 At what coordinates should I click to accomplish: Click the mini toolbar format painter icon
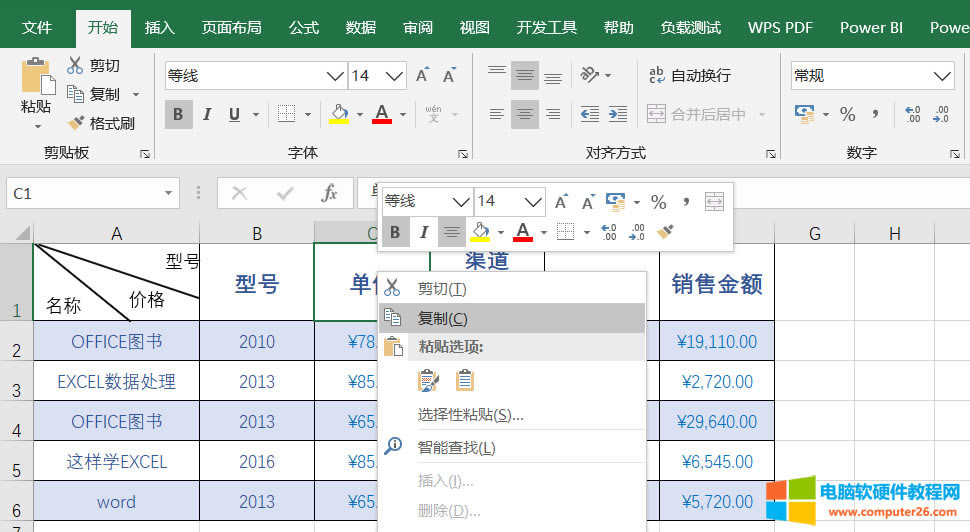[664, 232]
